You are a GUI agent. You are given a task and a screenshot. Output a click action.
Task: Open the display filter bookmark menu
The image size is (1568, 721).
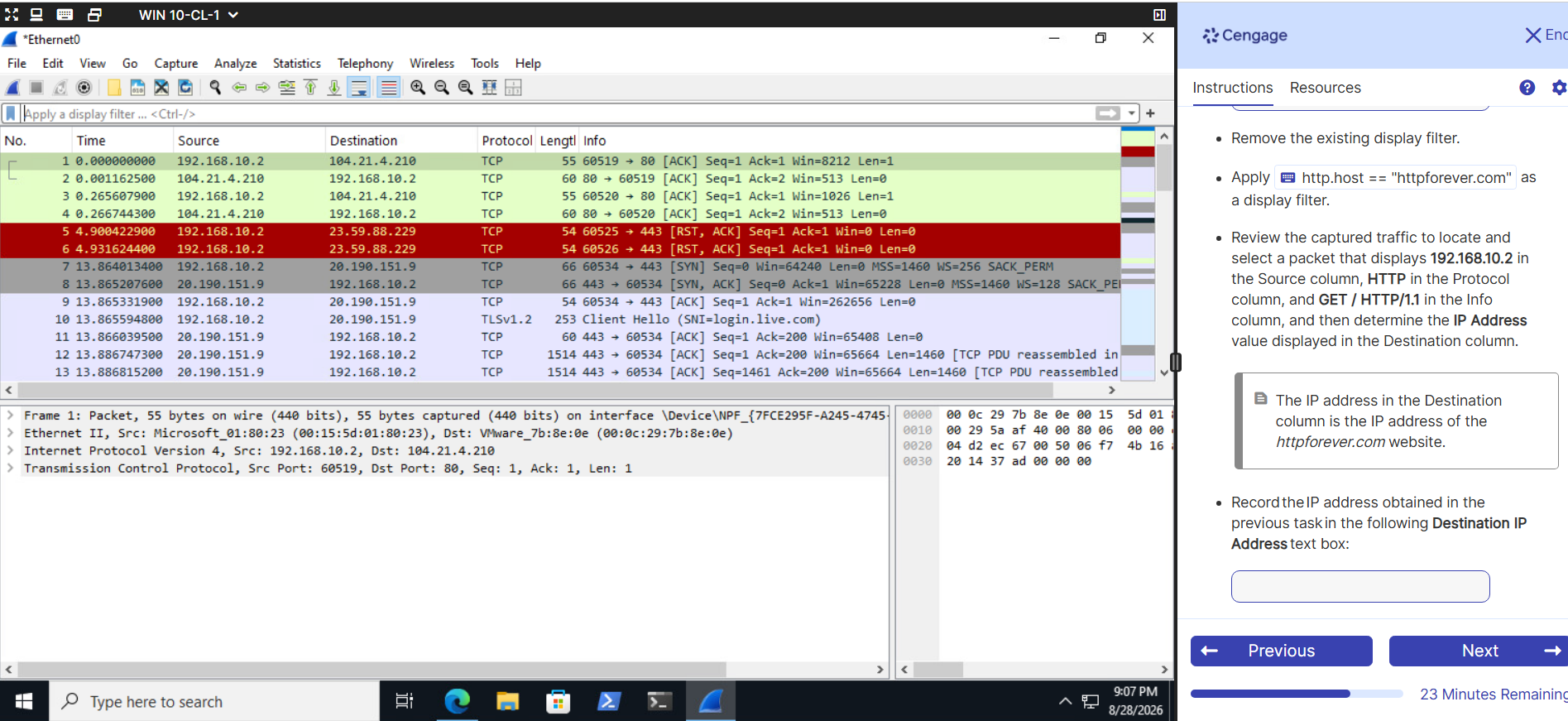click(x=11, y=113)
